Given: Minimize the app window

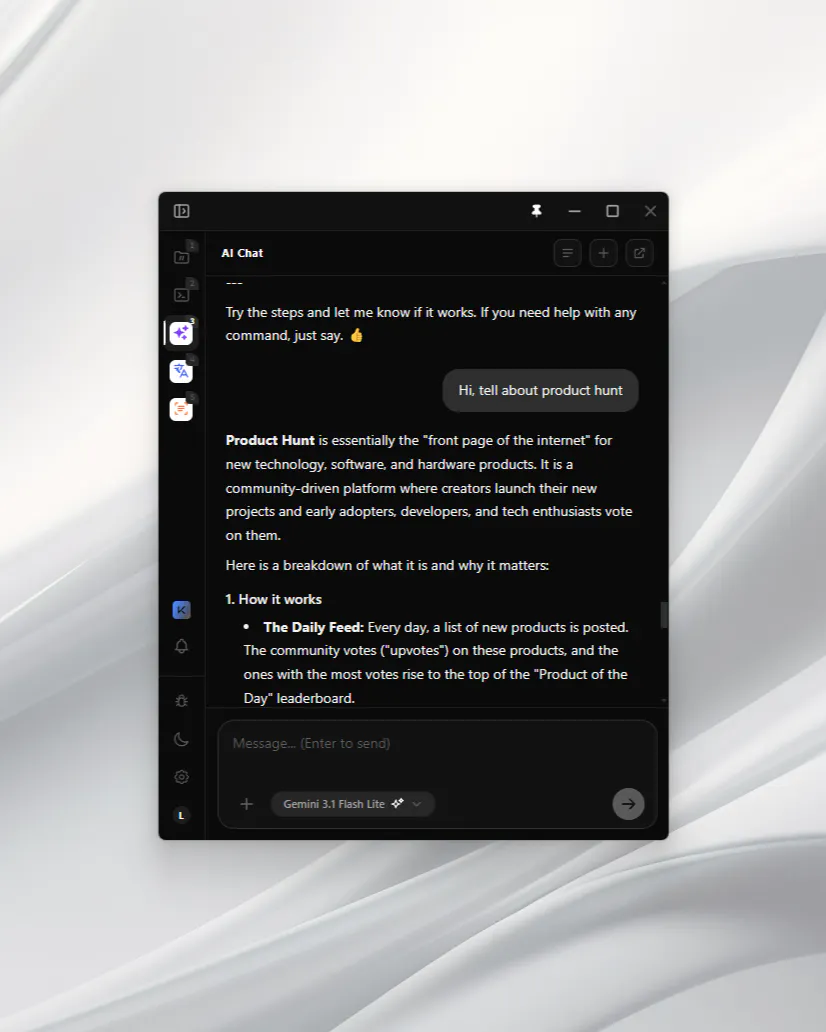Looking at the screenshot, I should tap(575, 211).
